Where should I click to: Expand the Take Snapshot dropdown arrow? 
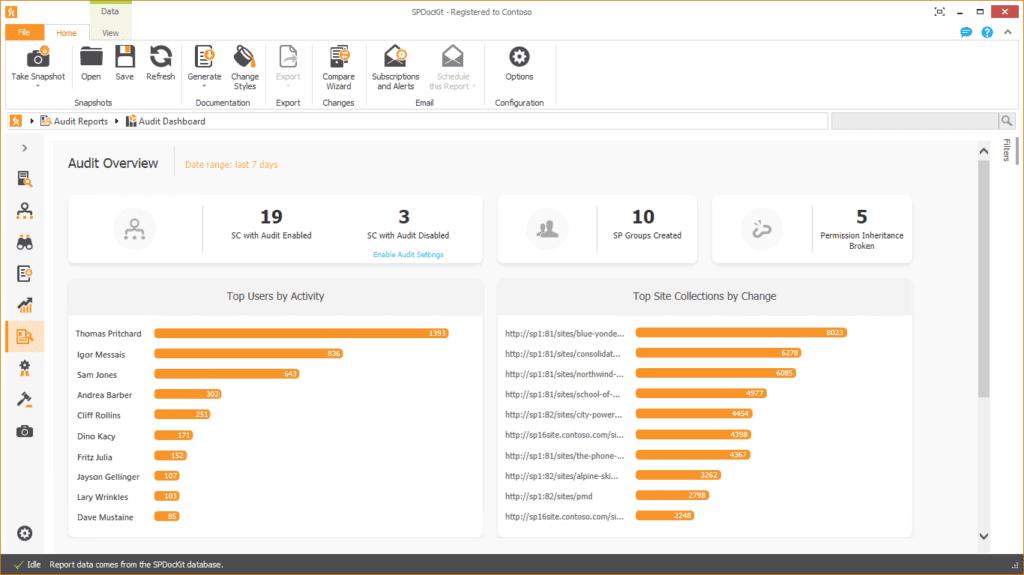38,86
